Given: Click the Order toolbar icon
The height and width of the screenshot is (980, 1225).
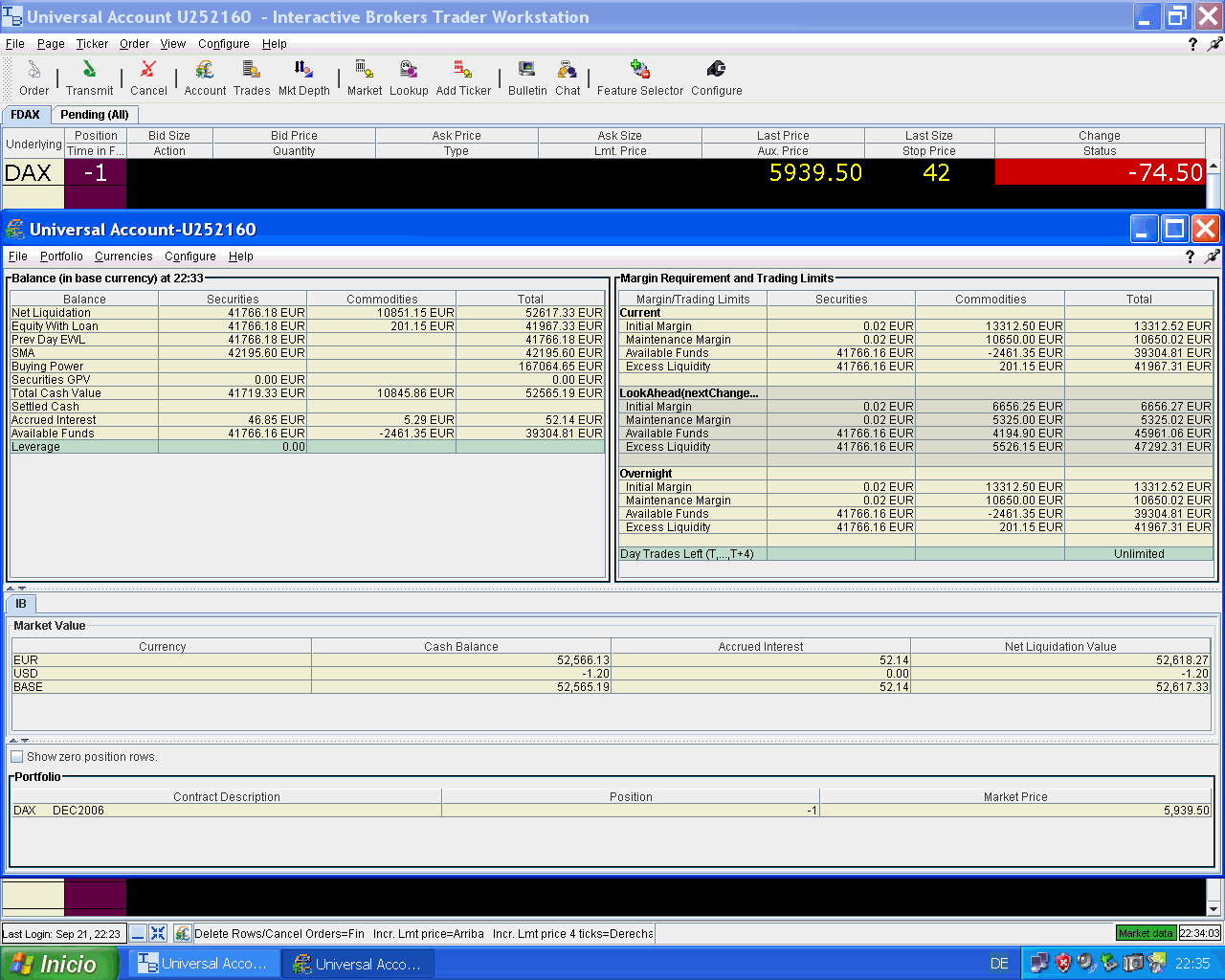Looking at the screenshot, I should pos(33,78).
